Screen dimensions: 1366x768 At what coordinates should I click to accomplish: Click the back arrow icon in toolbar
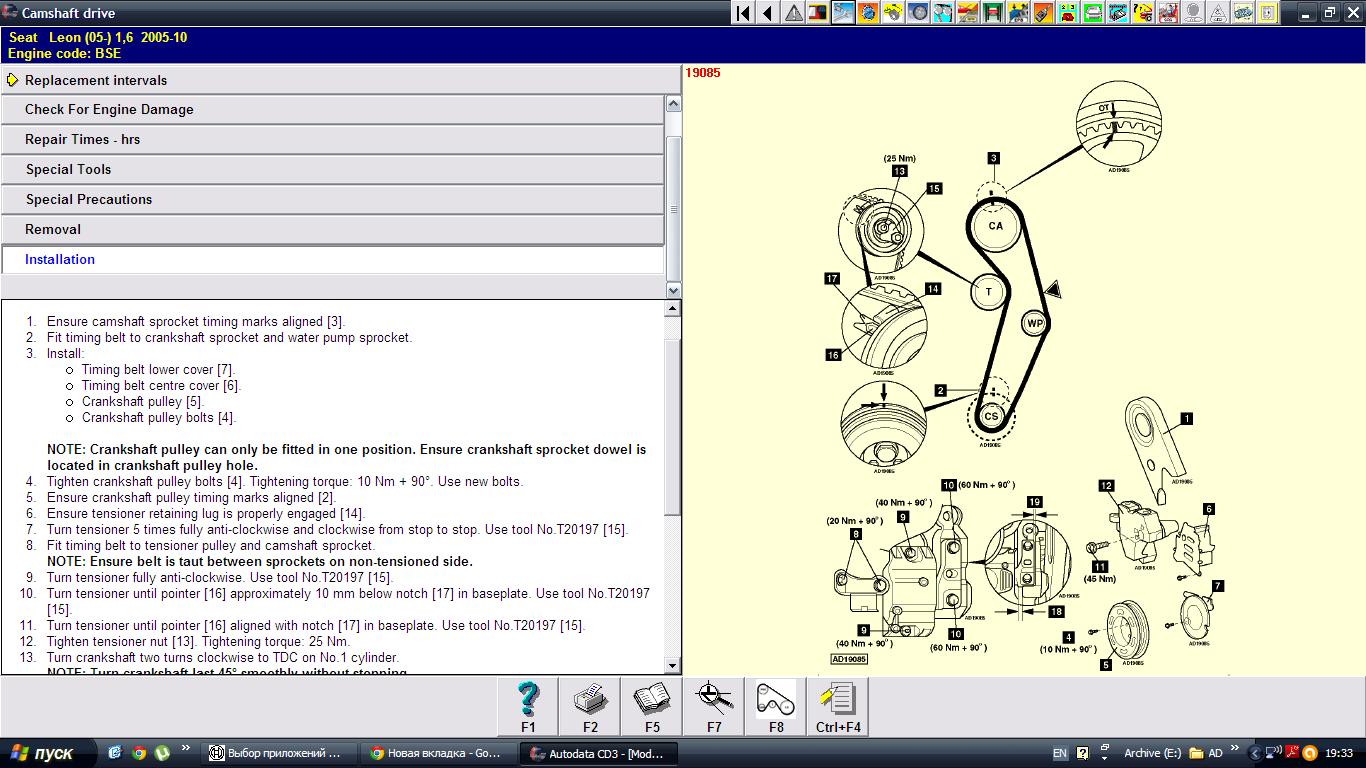(x=768, y=13)
